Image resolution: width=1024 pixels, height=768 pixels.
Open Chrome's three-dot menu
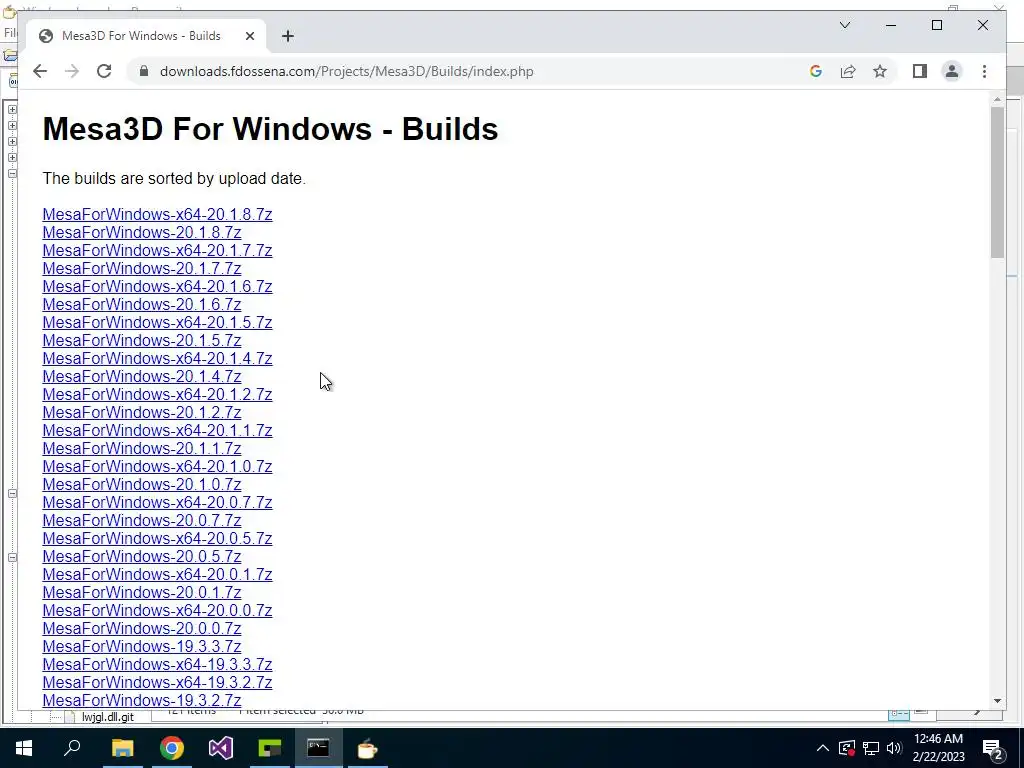coord(984,71)
